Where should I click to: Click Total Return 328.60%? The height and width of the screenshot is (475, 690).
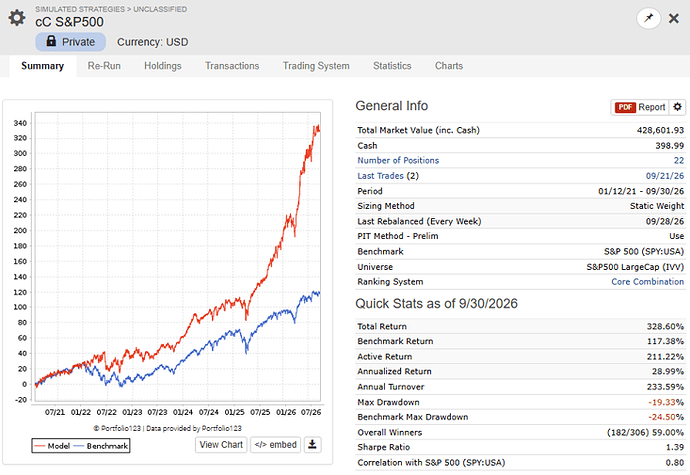[665, 327]
